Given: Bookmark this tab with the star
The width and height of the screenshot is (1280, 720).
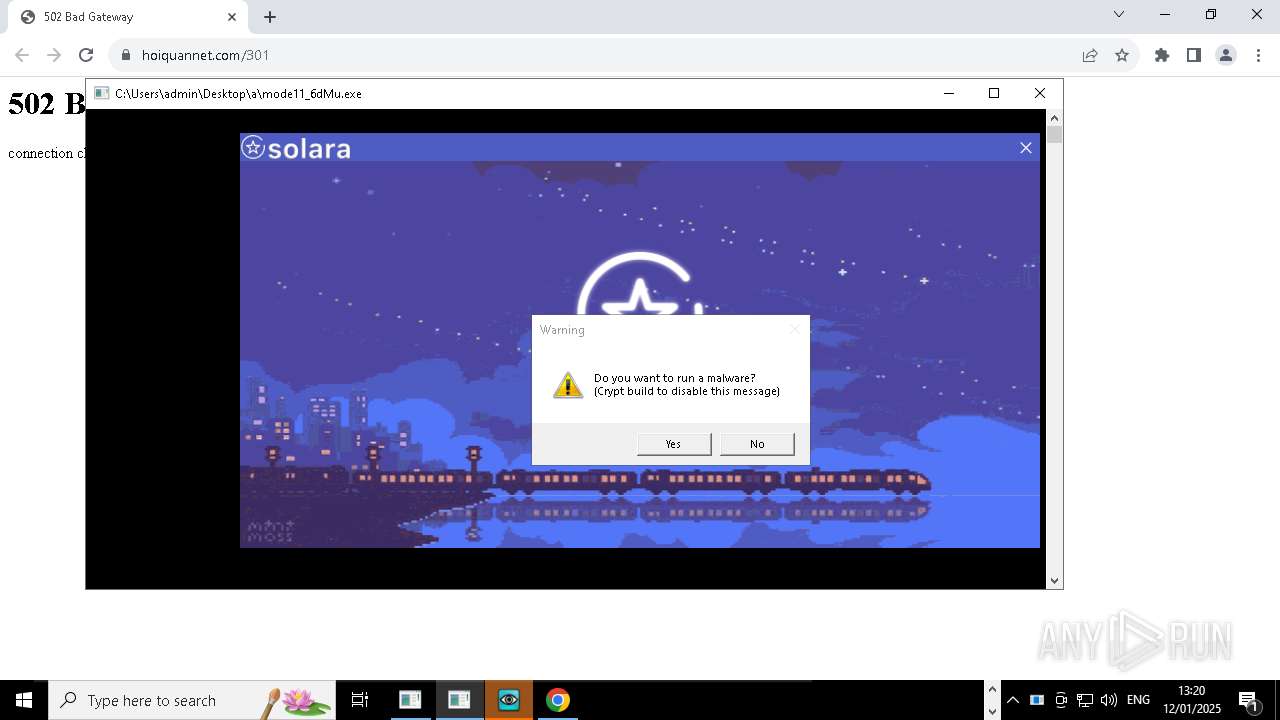Looking at the screenshot, I should coord(1122,55).
